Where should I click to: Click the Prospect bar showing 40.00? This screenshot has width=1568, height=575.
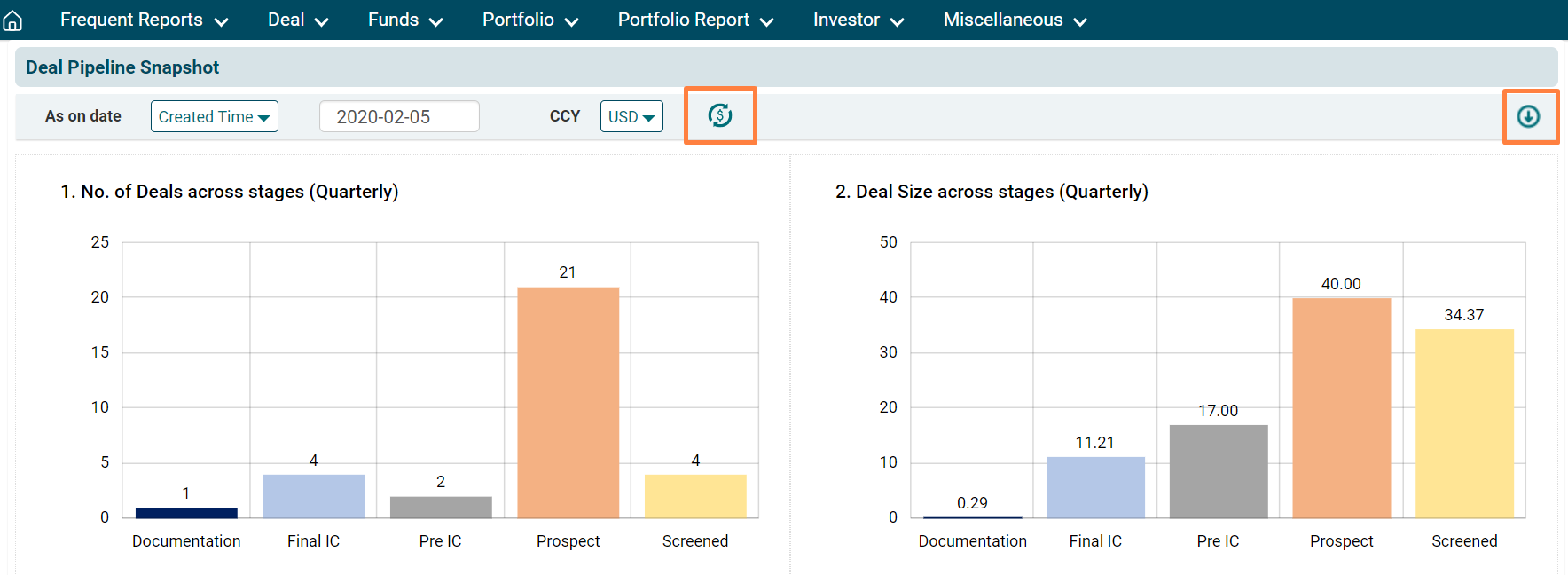(x=1341, y=408)
